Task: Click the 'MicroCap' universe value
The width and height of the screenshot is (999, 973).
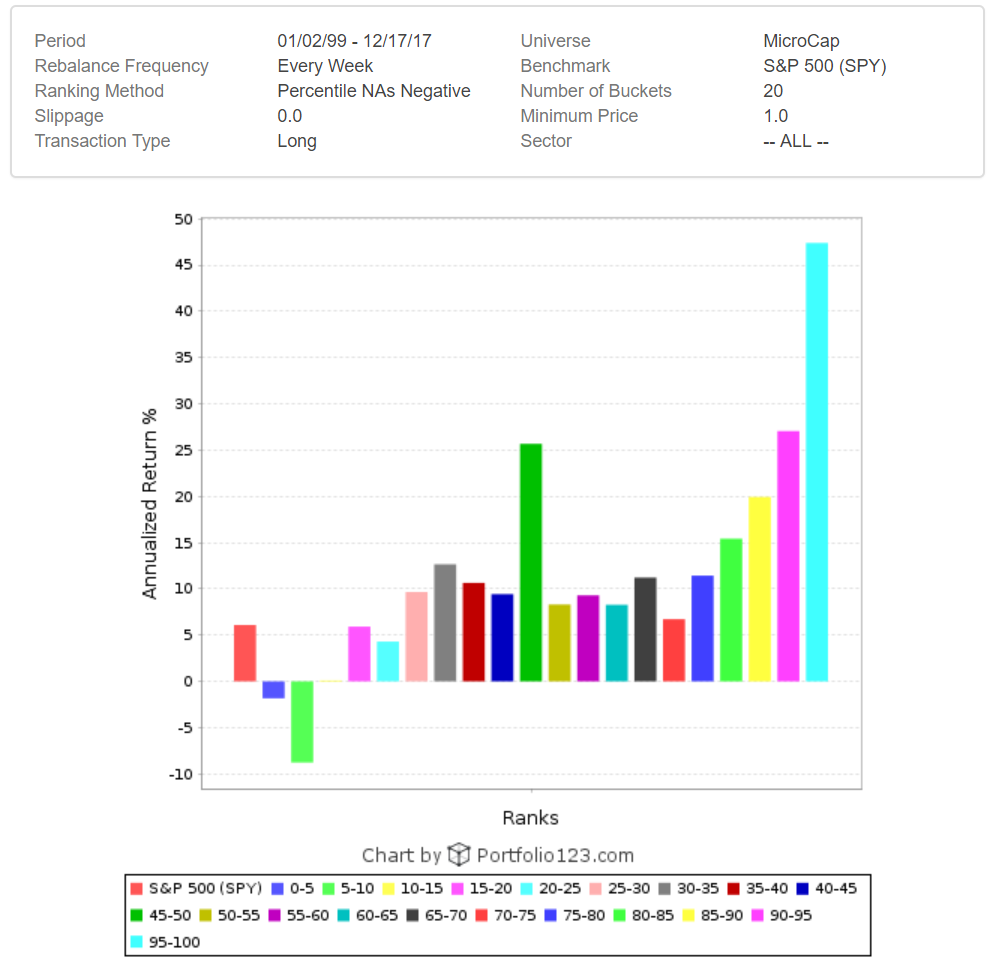Action: pos(801,41)
